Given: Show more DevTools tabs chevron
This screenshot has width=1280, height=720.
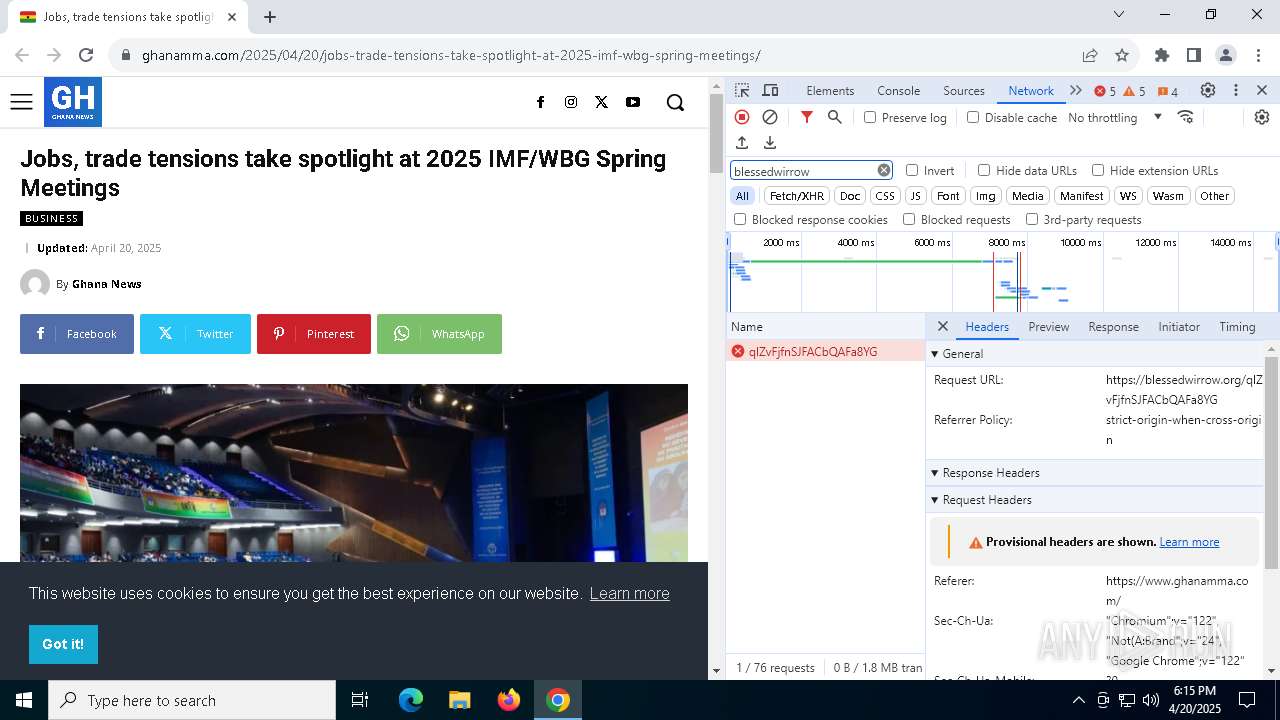Looking at the screenshot, I should (x=1076, y=90).
